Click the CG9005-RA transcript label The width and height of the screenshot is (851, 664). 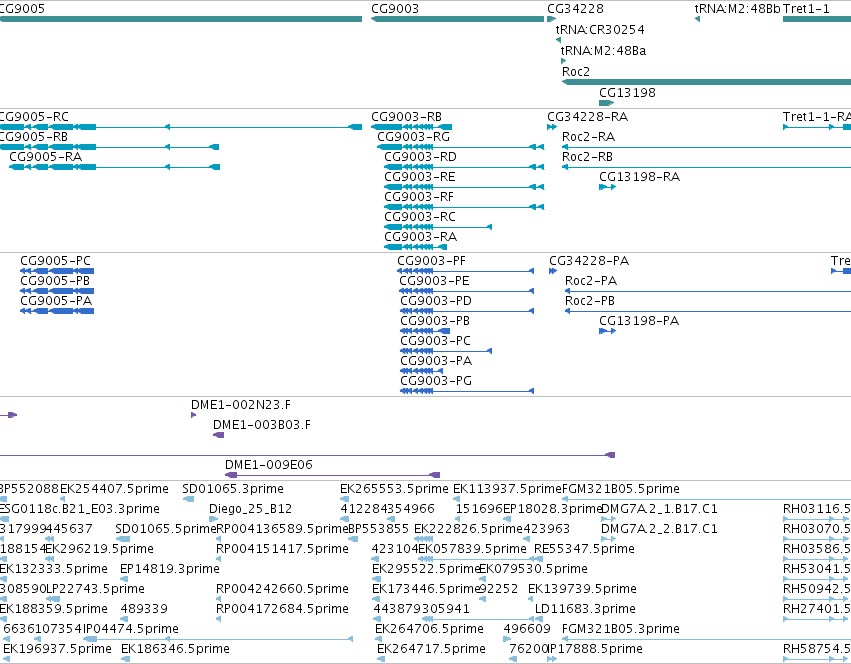pos(46,156)
